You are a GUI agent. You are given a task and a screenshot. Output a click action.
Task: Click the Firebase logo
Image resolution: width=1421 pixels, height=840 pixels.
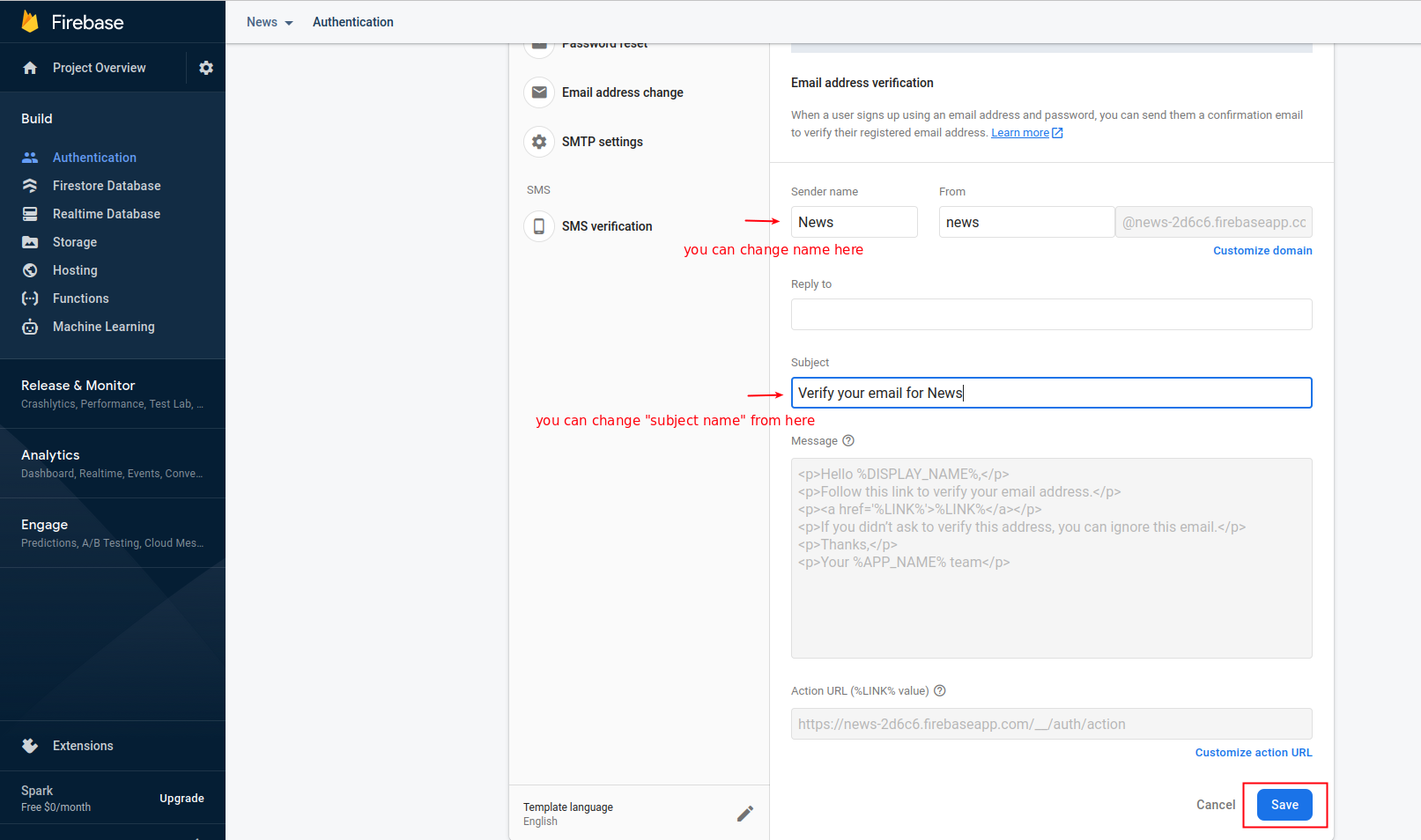click(31, 22)
